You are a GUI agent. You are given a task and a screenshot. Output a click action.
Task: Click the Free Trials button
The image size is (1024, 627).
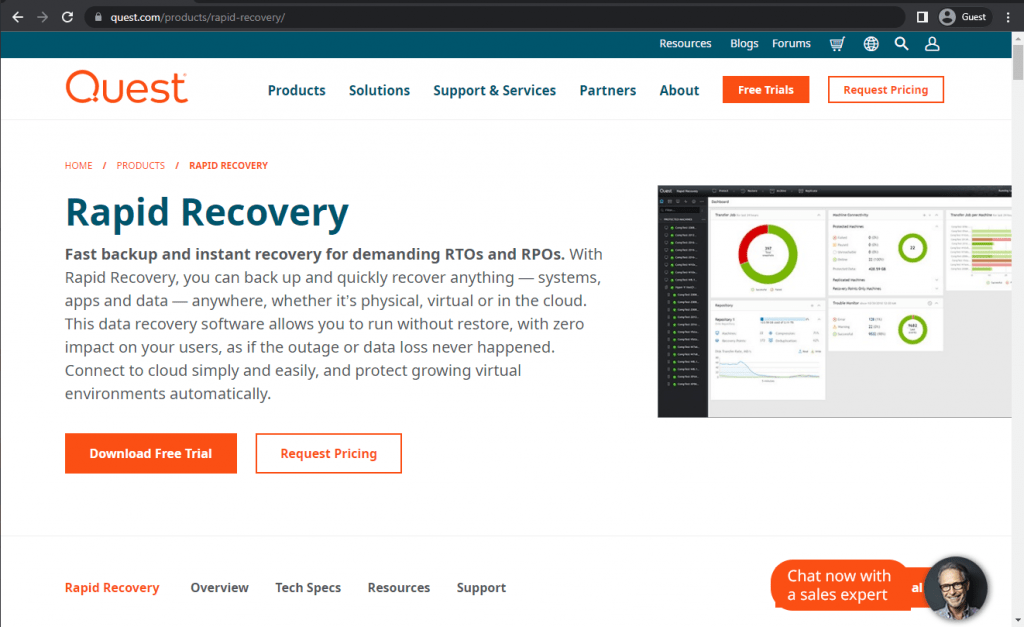point(765,89)
